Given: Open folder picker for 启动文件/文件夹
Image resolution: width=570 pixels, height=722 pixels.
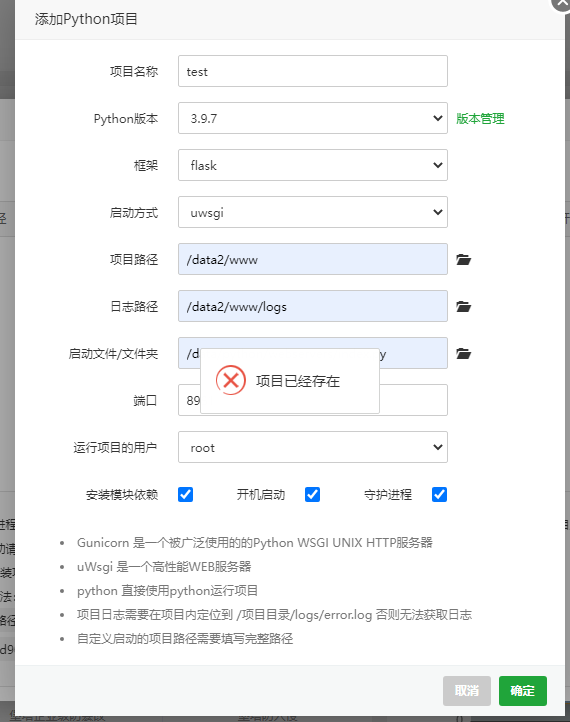Looking at the screenshot, I should tap(463, 354).
